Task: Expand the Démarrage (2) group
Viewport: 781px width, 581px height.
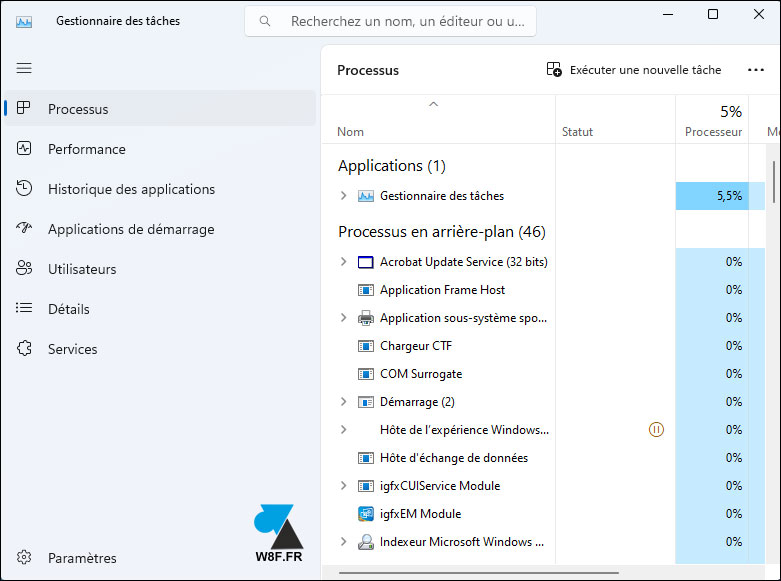Action: coord(343,401)
